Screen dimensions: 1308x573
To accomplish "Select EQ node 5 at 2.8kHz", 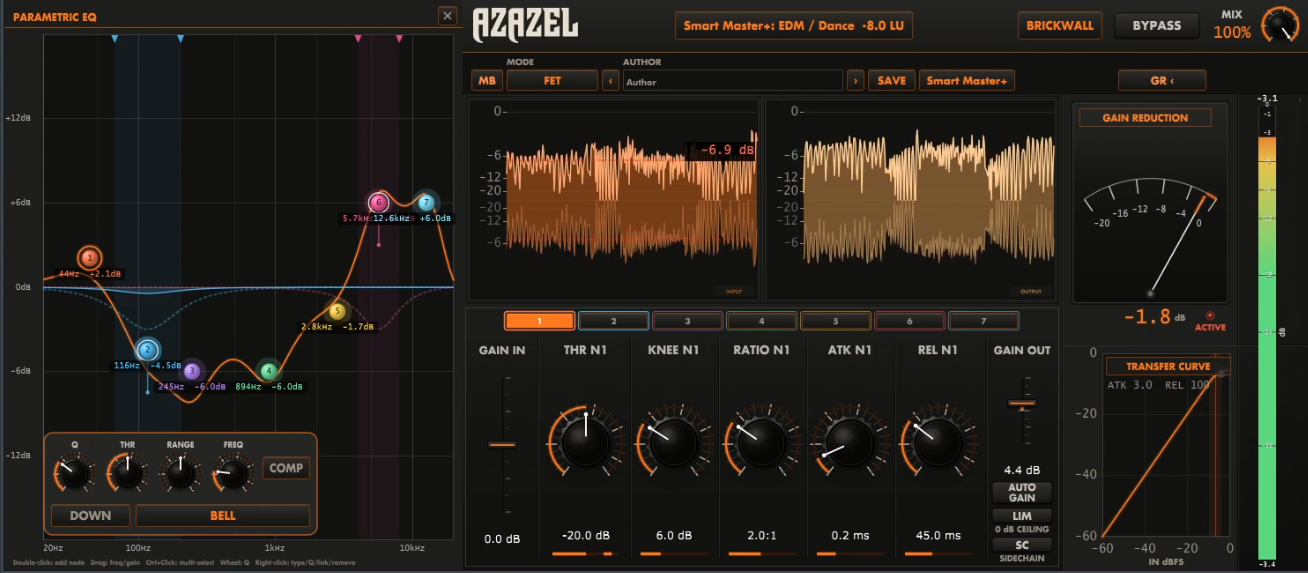I will 337,311.
